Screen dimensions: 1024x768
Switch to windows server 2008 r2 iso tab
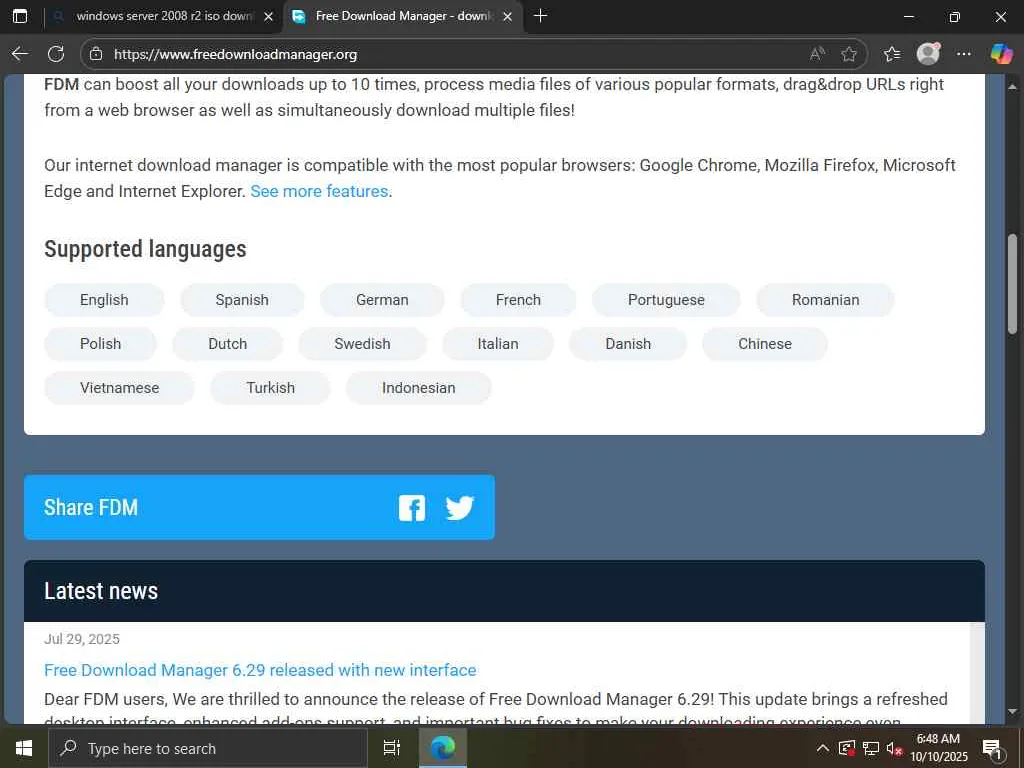(x=164, y=16)
